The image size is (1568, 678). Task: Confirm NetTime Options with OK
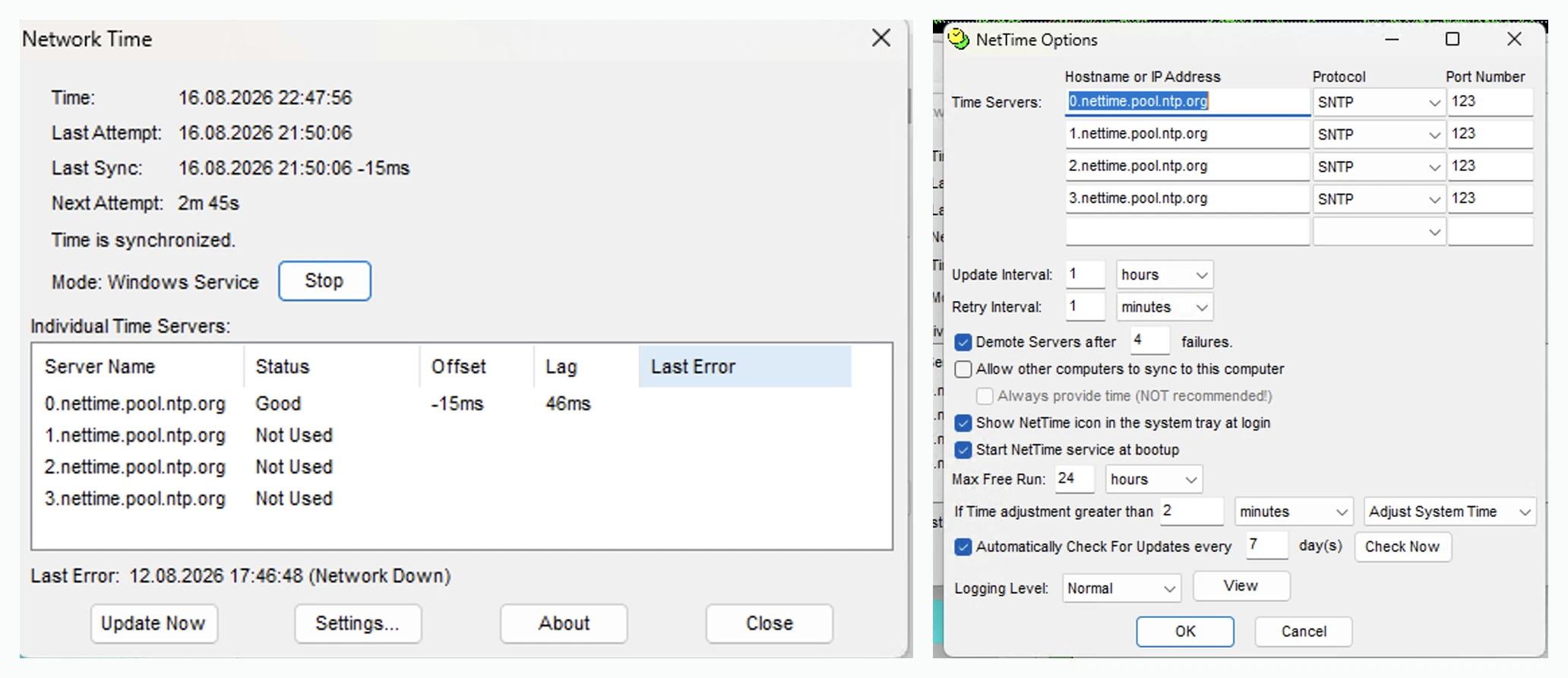point(1185,632)
